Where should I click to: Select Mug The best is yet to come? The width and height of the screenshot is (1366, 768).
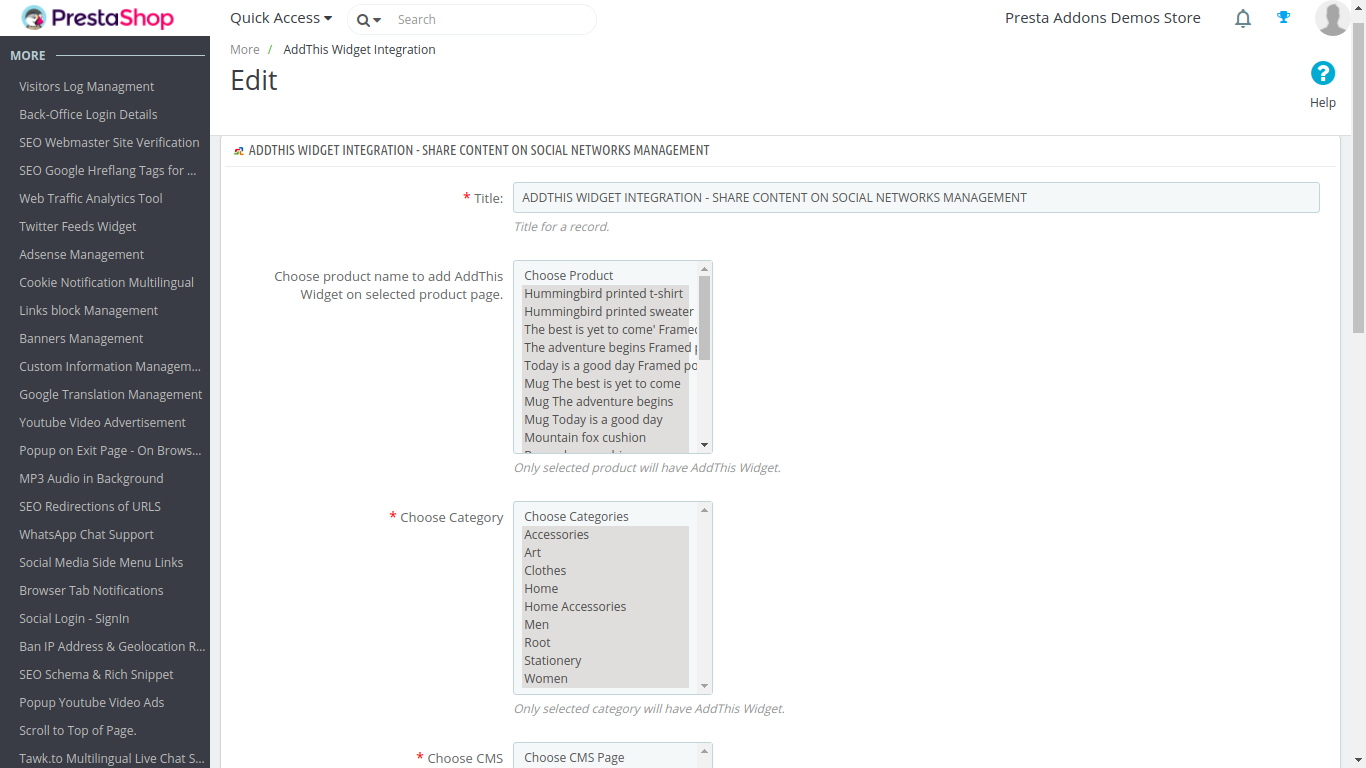(605, 383)
